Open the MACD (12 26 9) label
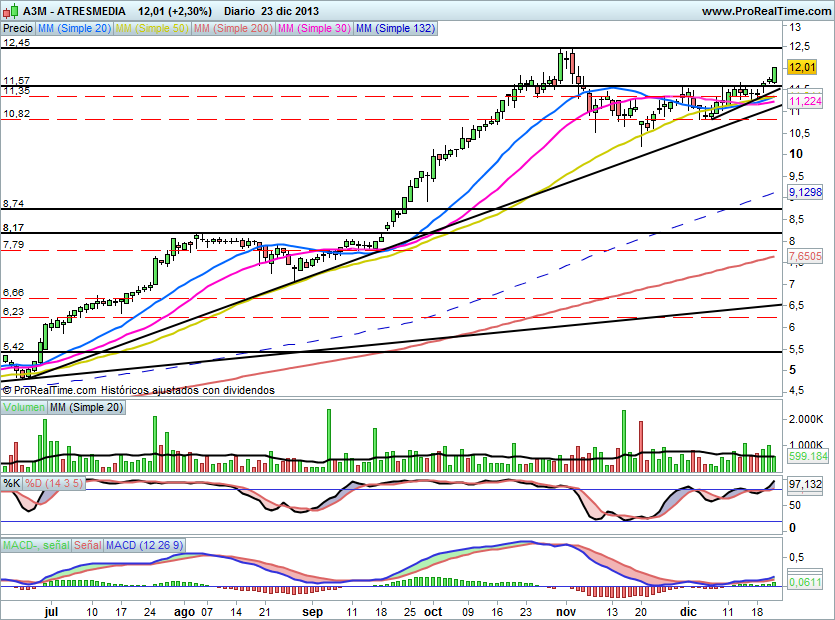This screenshot has width=835, height=620. (144, 545)
